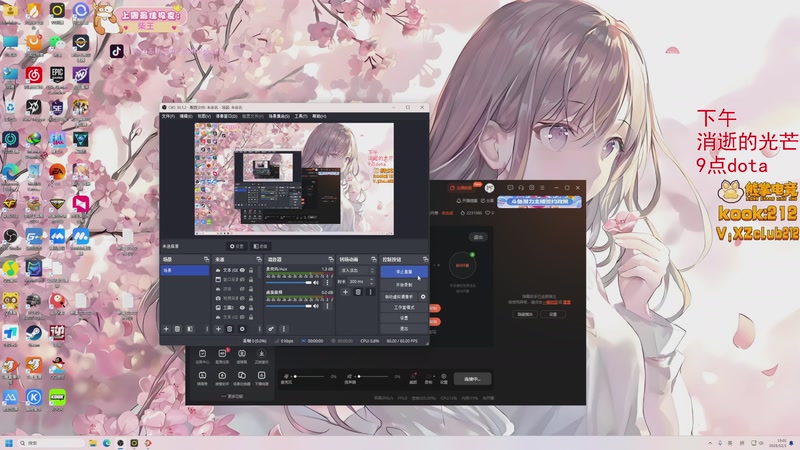
Task: Select NetEase Cloud Music desktop icon
Action: (34, 77)
